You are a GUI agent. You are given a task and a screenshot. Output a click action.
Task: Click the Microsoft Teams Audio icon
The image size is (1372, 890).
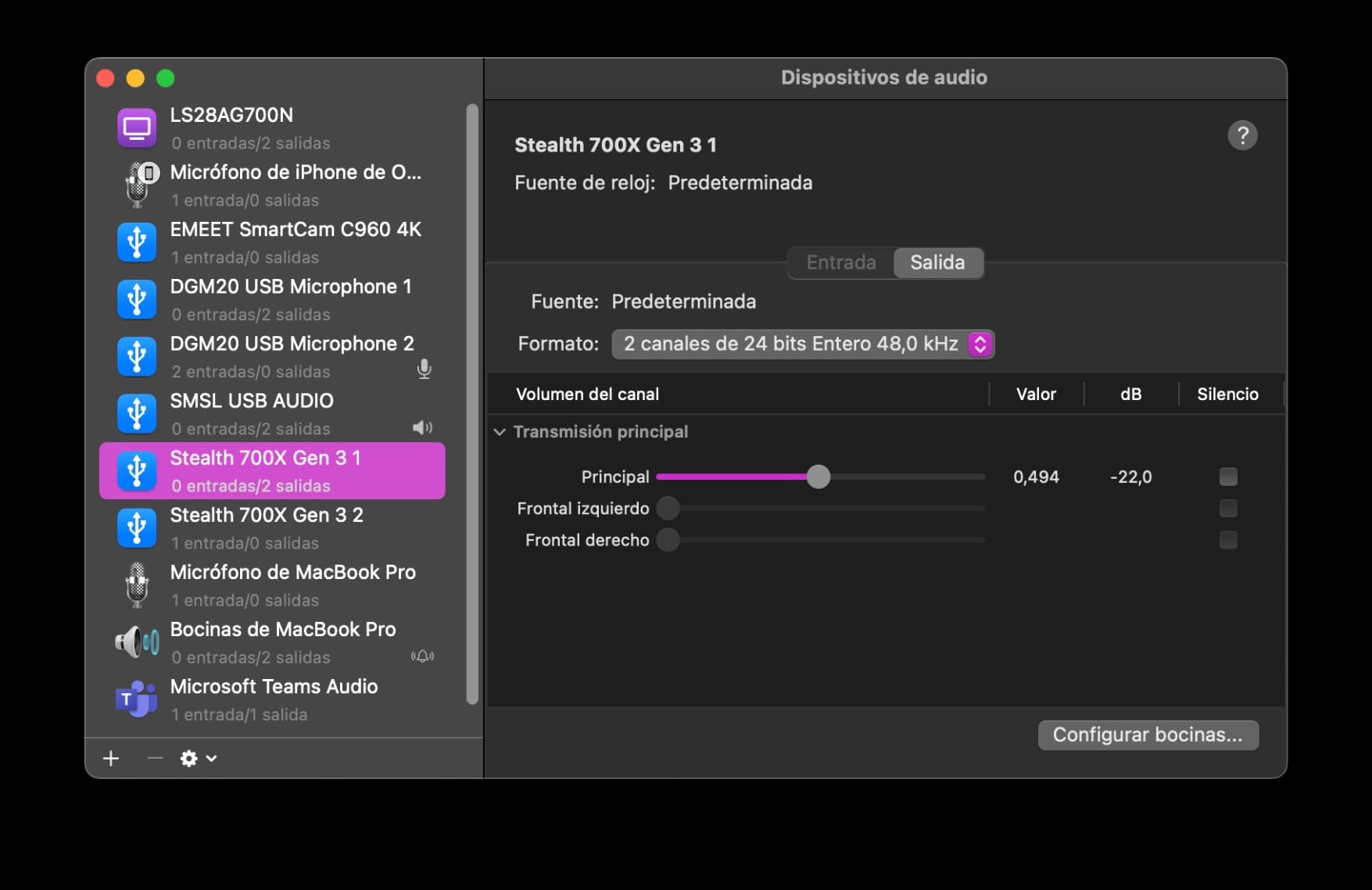(x=137, y=699)
